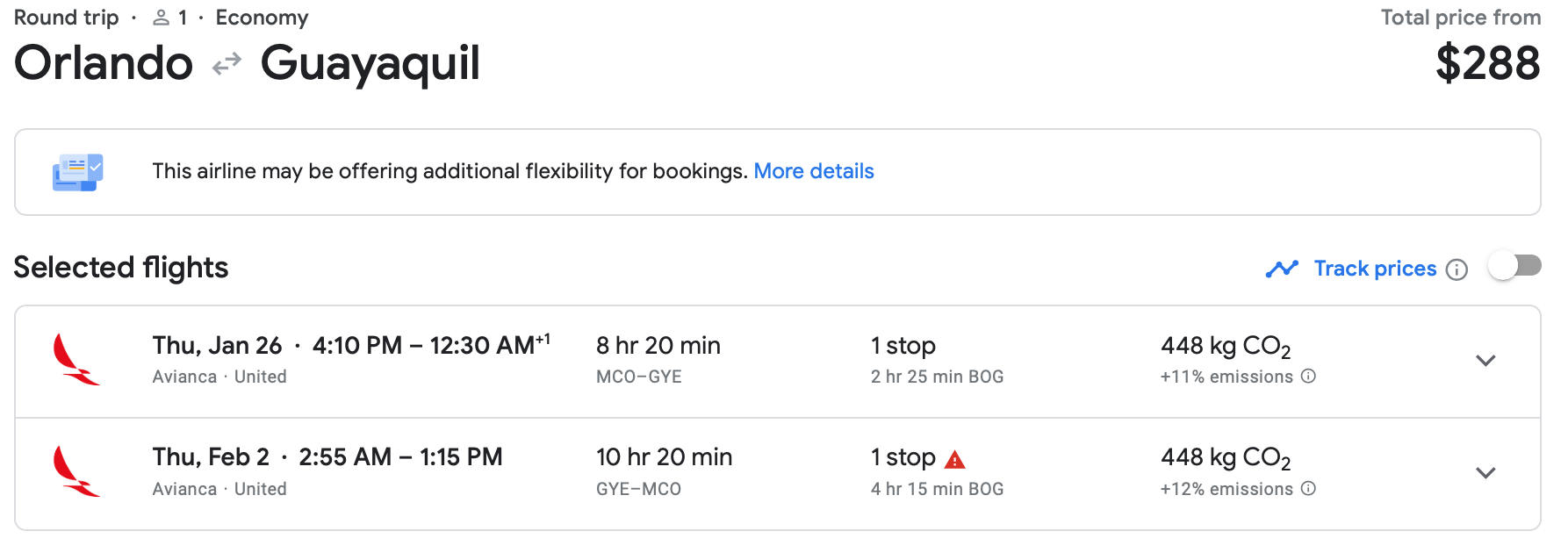Click the booking flexibility ticket icon
Viewport: 1568px width, 560px height.
[77, 172]
